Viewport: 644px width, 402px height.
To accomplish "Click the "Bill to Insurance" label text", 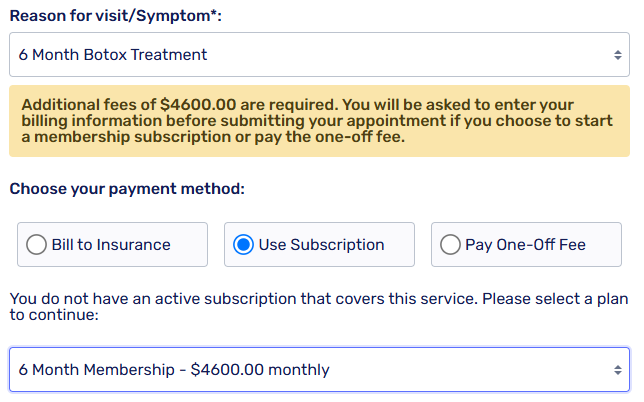I will 111,245.
